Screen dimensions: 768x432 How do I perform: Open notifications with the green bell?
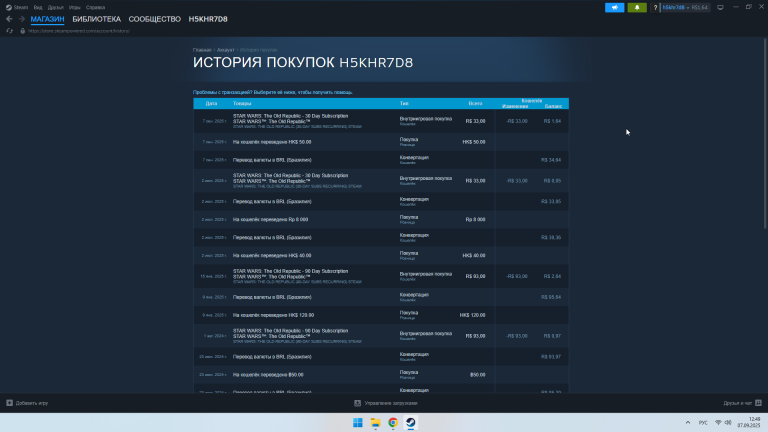click(x=637, y=7)
